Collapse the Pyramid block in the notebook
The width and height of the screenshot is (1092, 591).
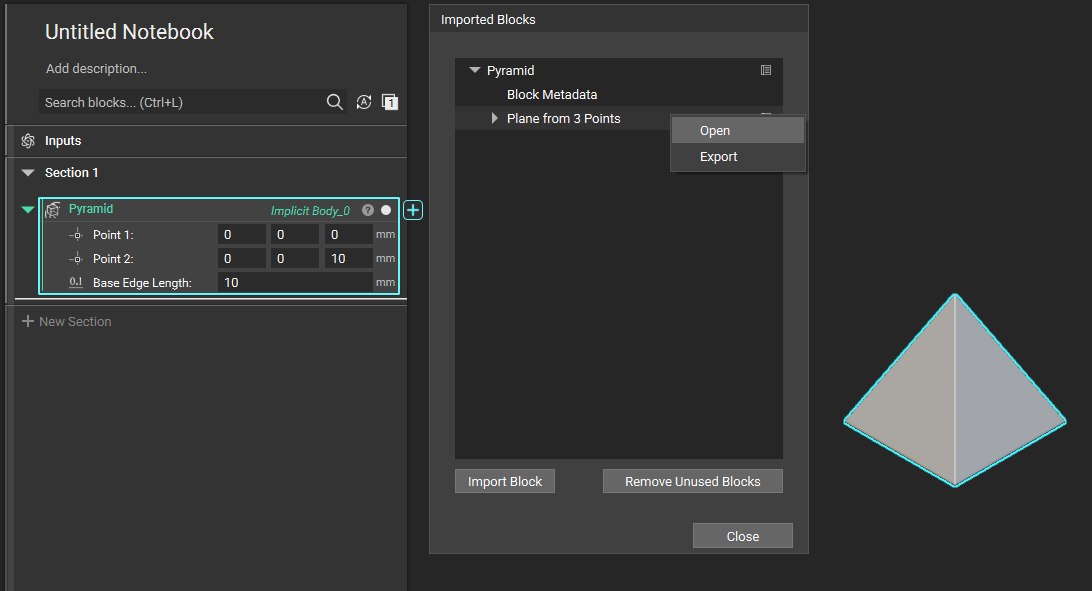pos(28,210)
